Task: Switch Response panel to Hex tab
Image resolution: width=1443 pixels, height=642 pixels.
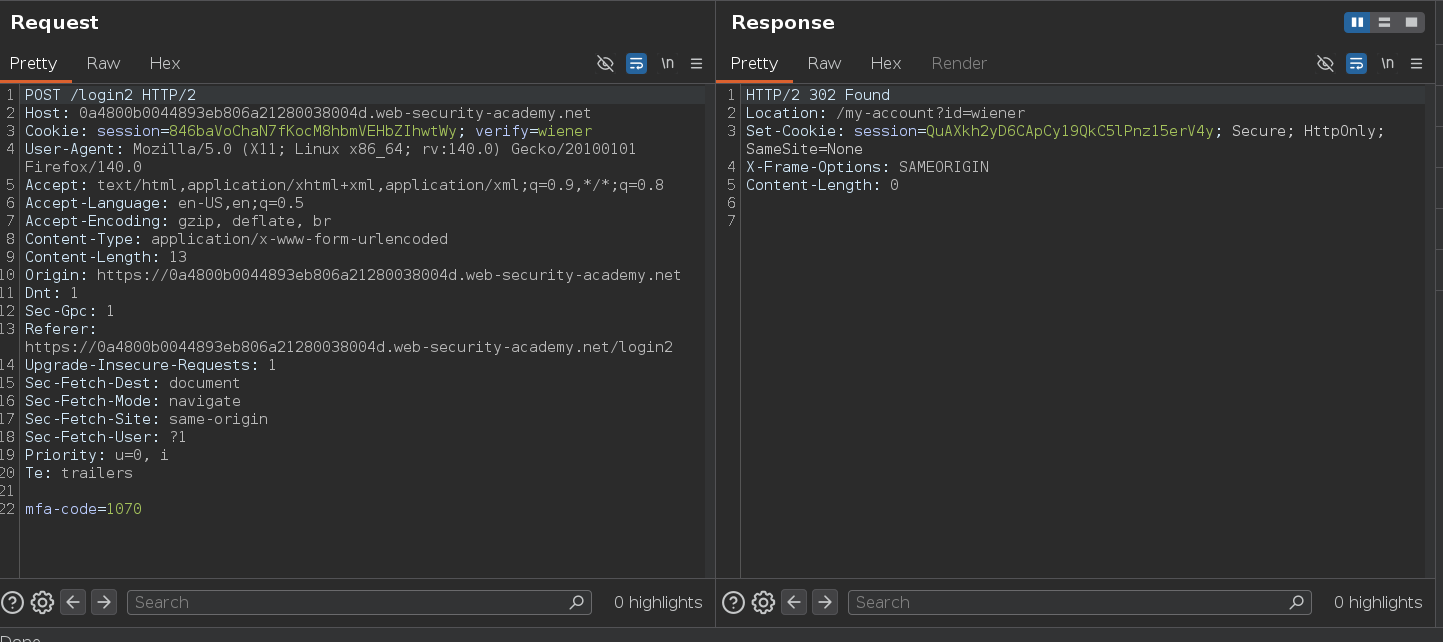Action: coord(886,63)
